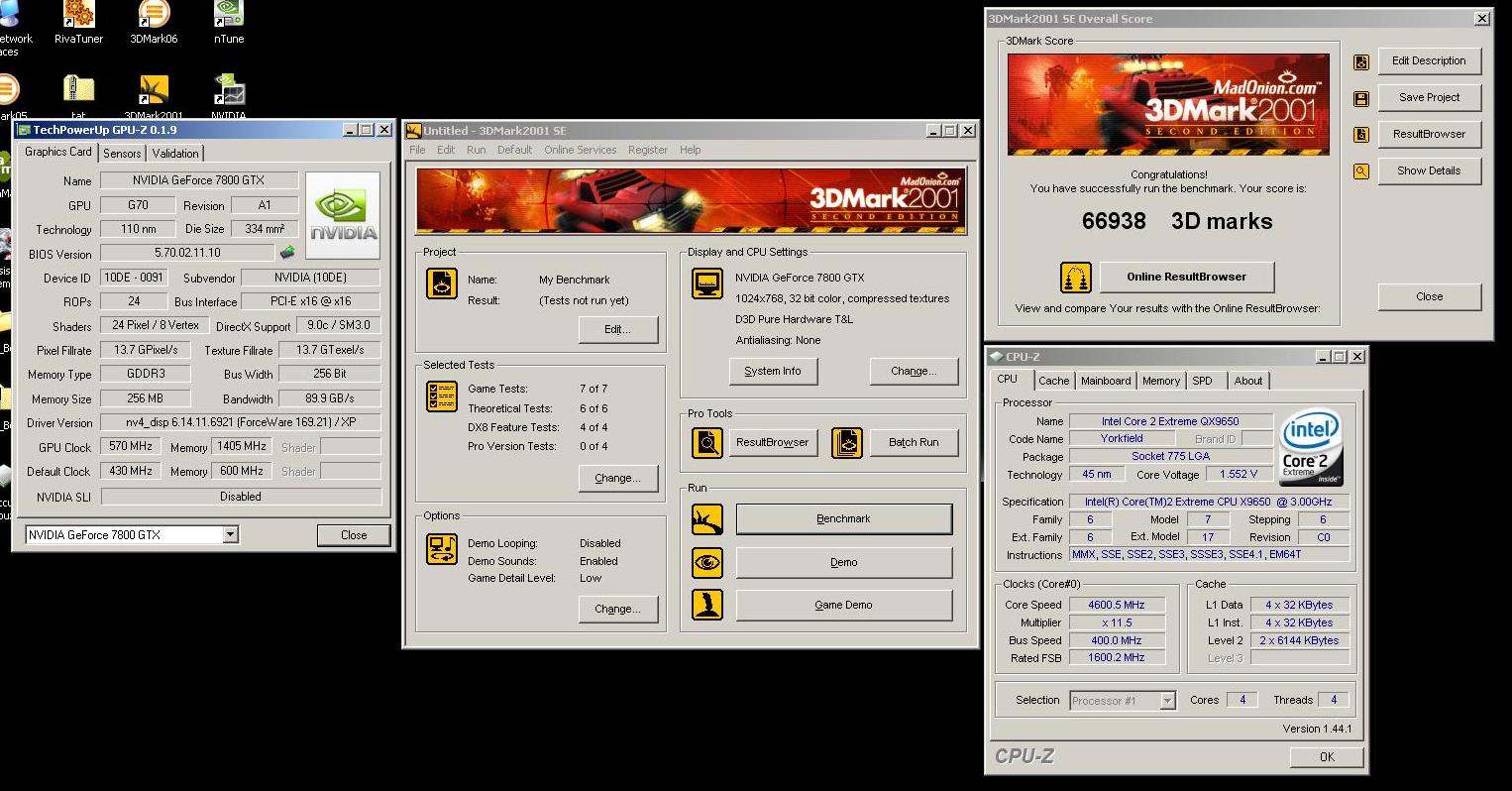Click the Batch Run button
The image size is (1512, 791).
click(914, 442)
